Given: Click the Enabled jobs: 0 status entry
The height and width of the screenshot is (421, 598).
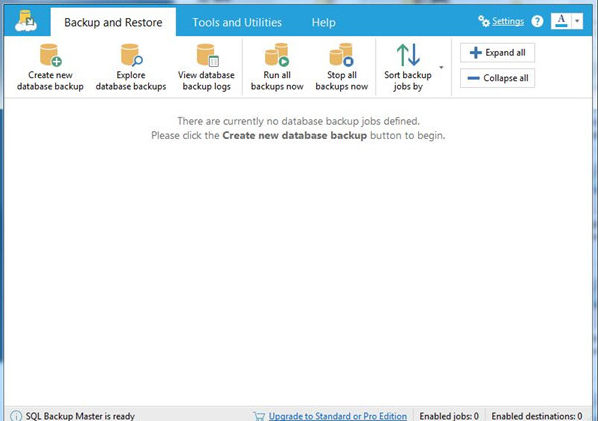Looking at the screenshot, I should pos(449,416).
